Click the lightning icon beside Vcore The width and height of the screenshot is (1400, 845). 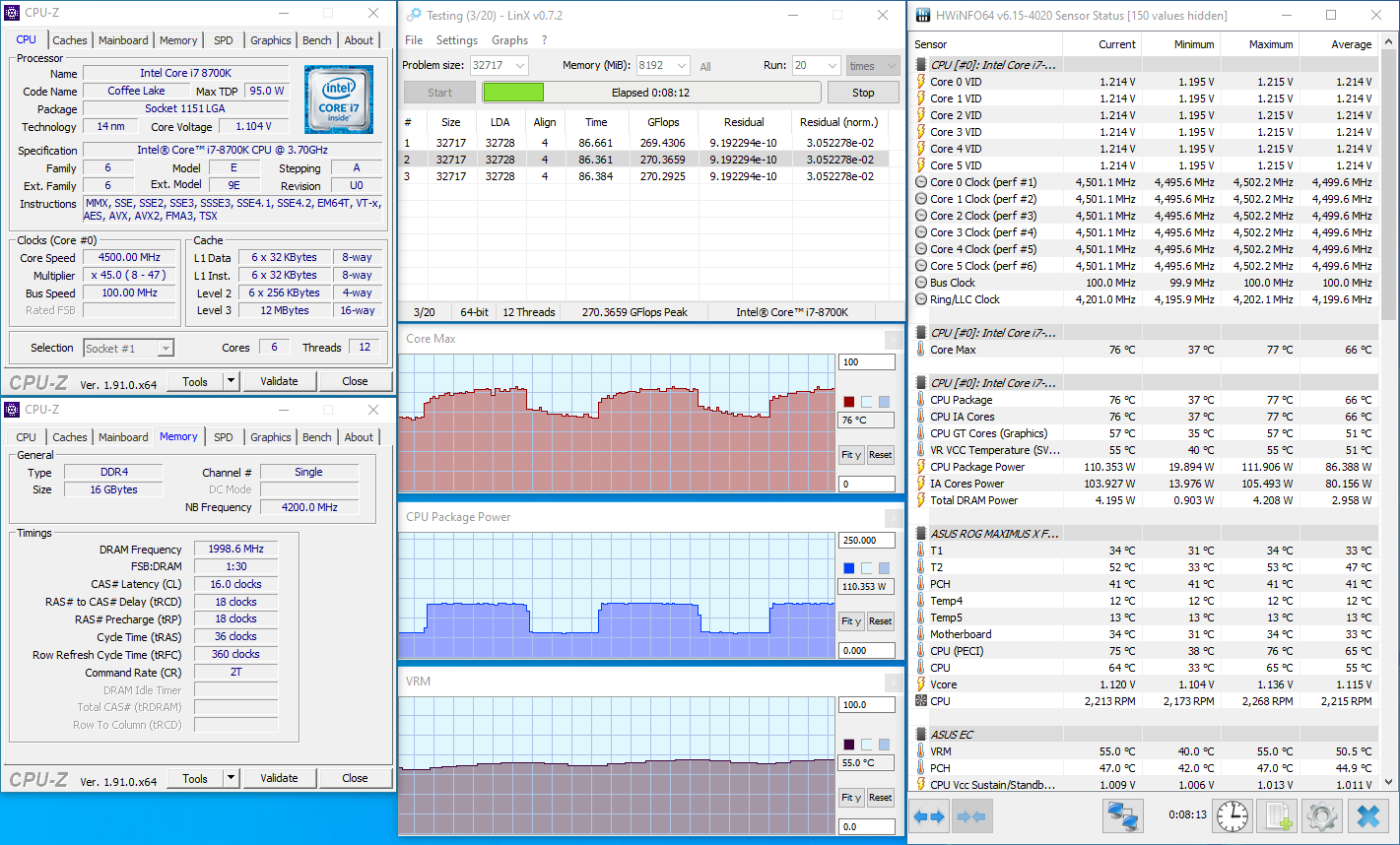tap(920, 684)
